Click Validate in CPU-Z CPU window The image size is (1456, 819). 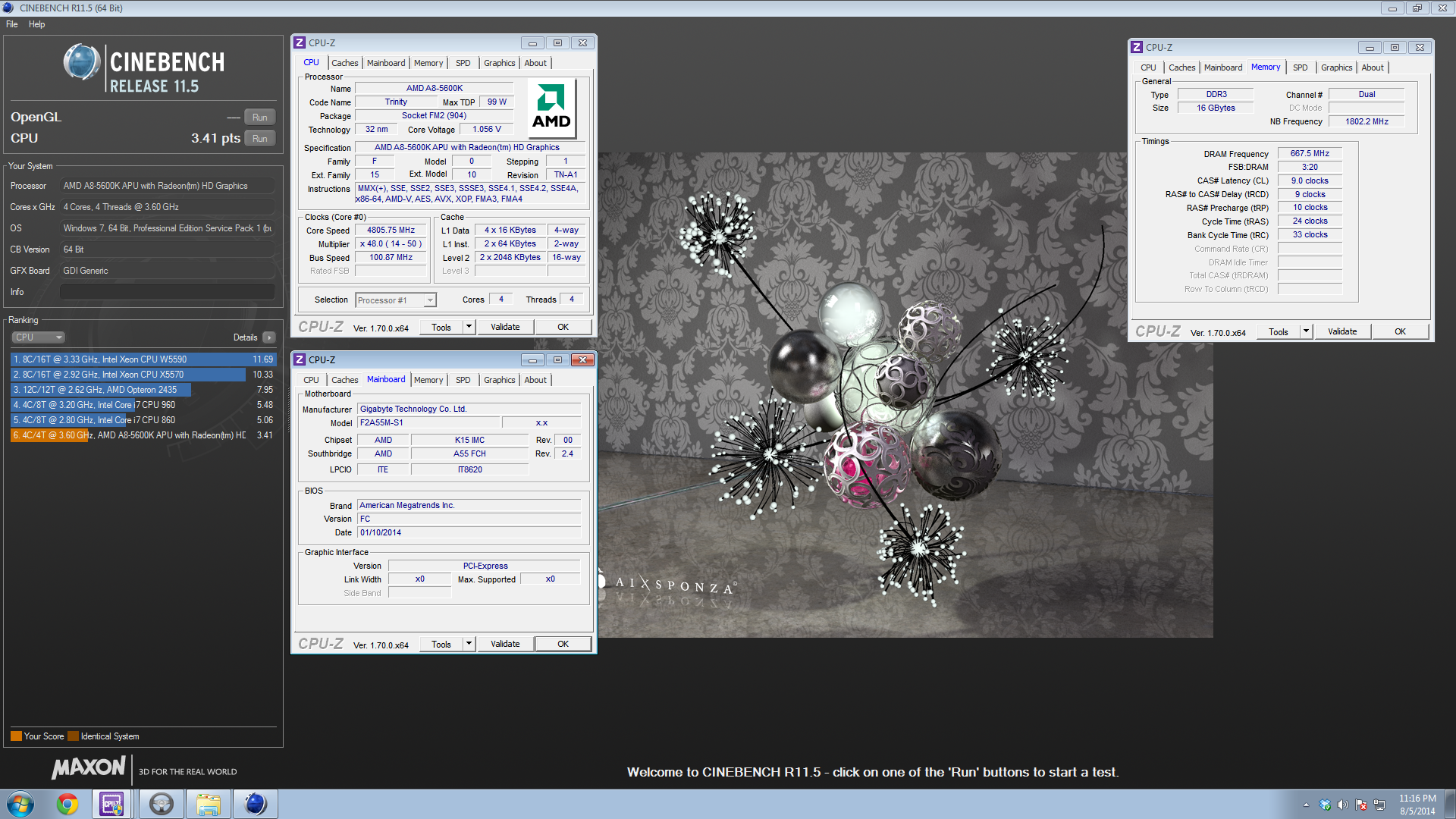click(x=505, y=328)
